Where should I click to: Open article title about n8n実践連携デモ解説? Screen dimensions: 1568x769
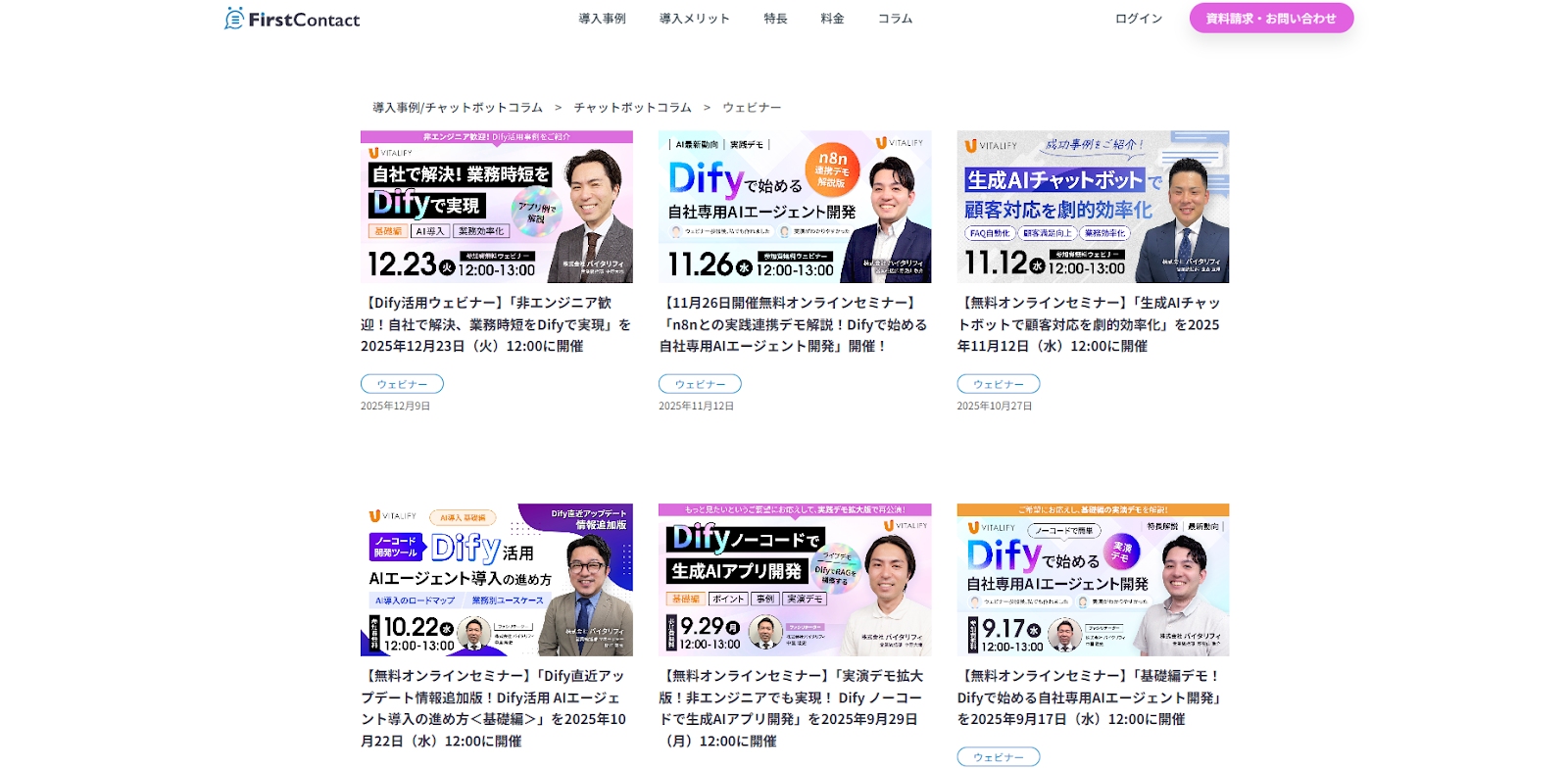tap(794, 324)
